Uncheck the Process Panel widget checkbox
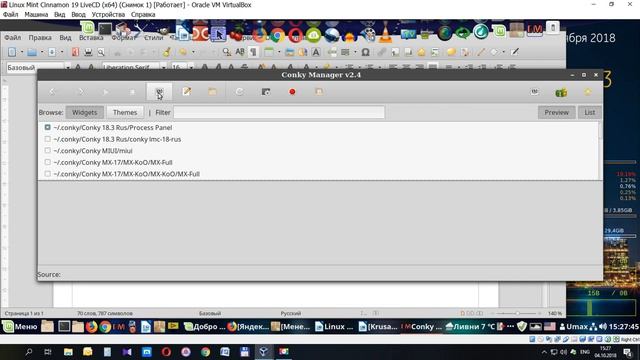 [x=48, y=127]
